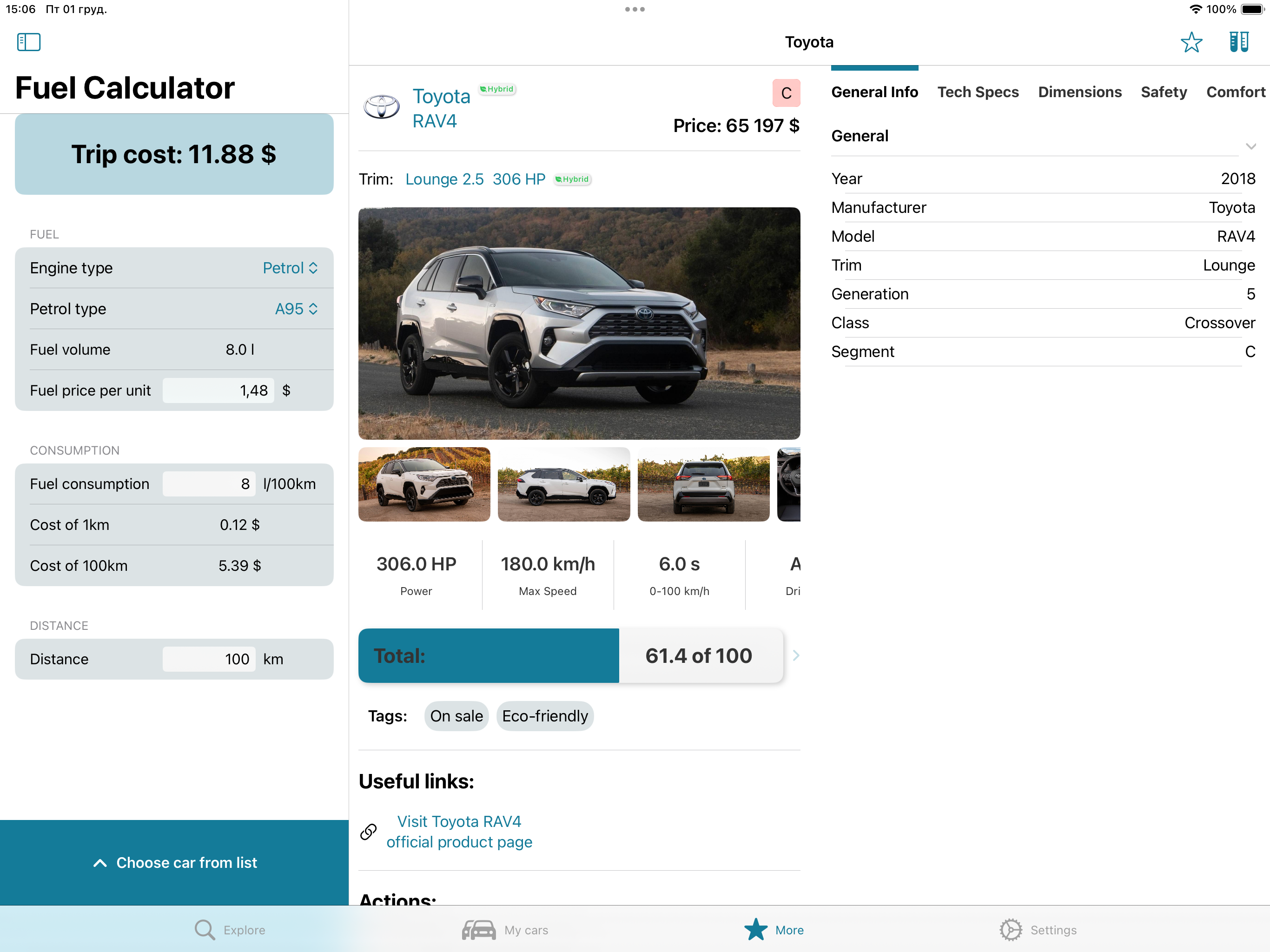Tap the Manufacturer Toyota row

pyautogui.click(x=1043, y=207)
